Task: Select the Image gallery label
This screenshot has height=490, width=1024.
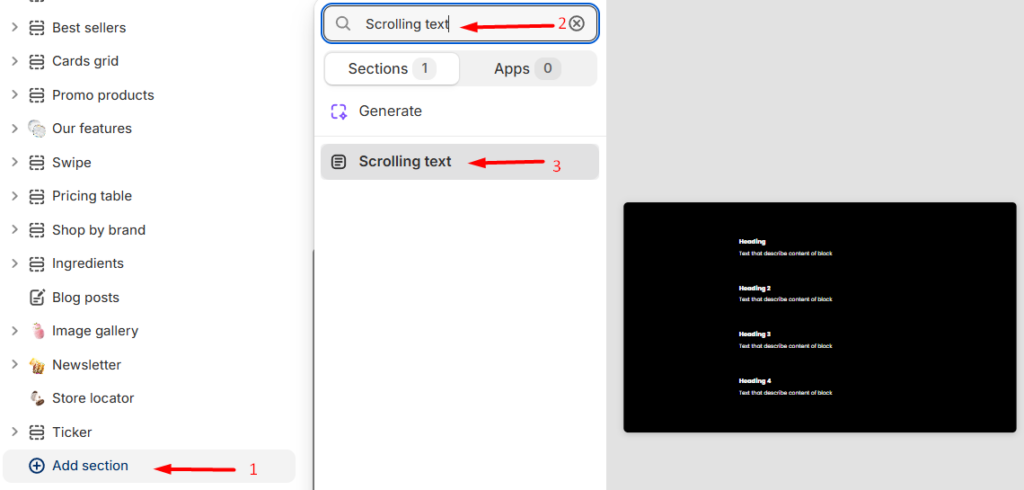Action: (x=95, y=331)
